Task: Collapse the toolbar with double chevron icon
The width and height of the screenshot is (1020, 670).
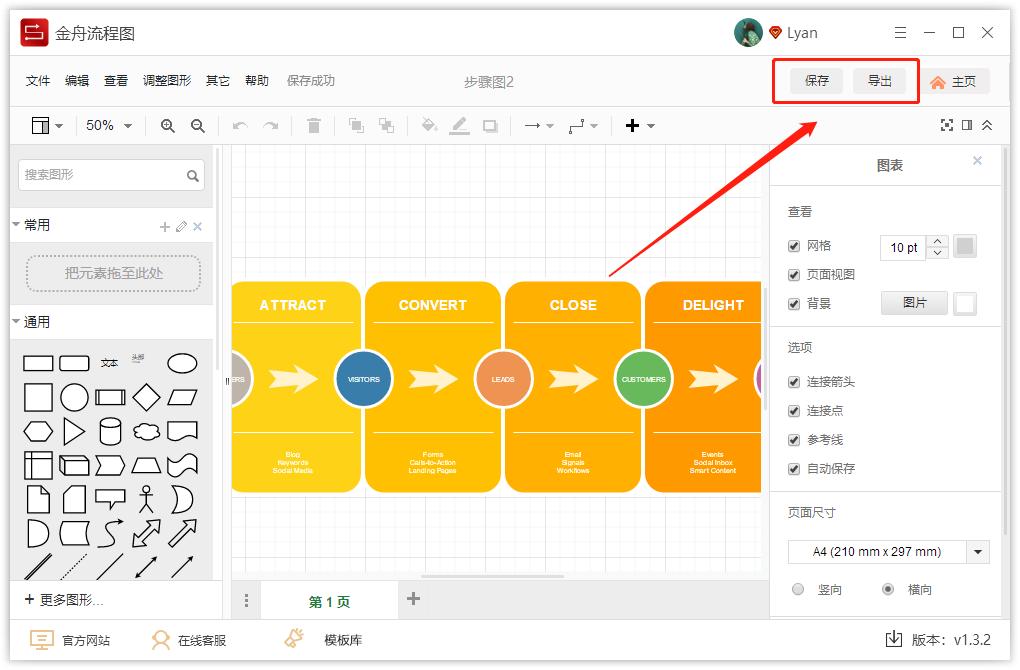Action: point(985,125)
